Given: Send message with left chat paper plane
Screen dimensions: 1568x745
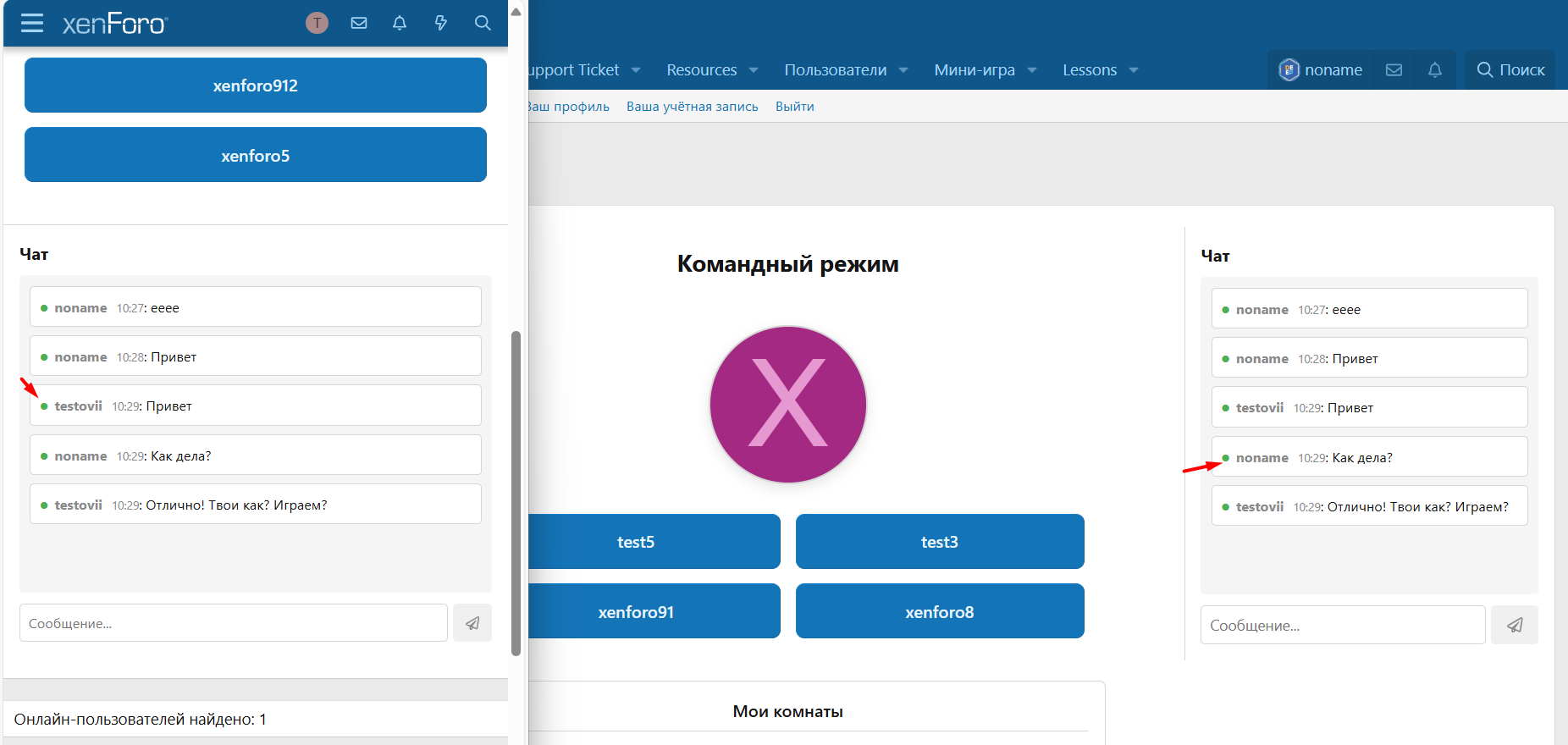Looking at the screenshot, I should click(472, 623).
